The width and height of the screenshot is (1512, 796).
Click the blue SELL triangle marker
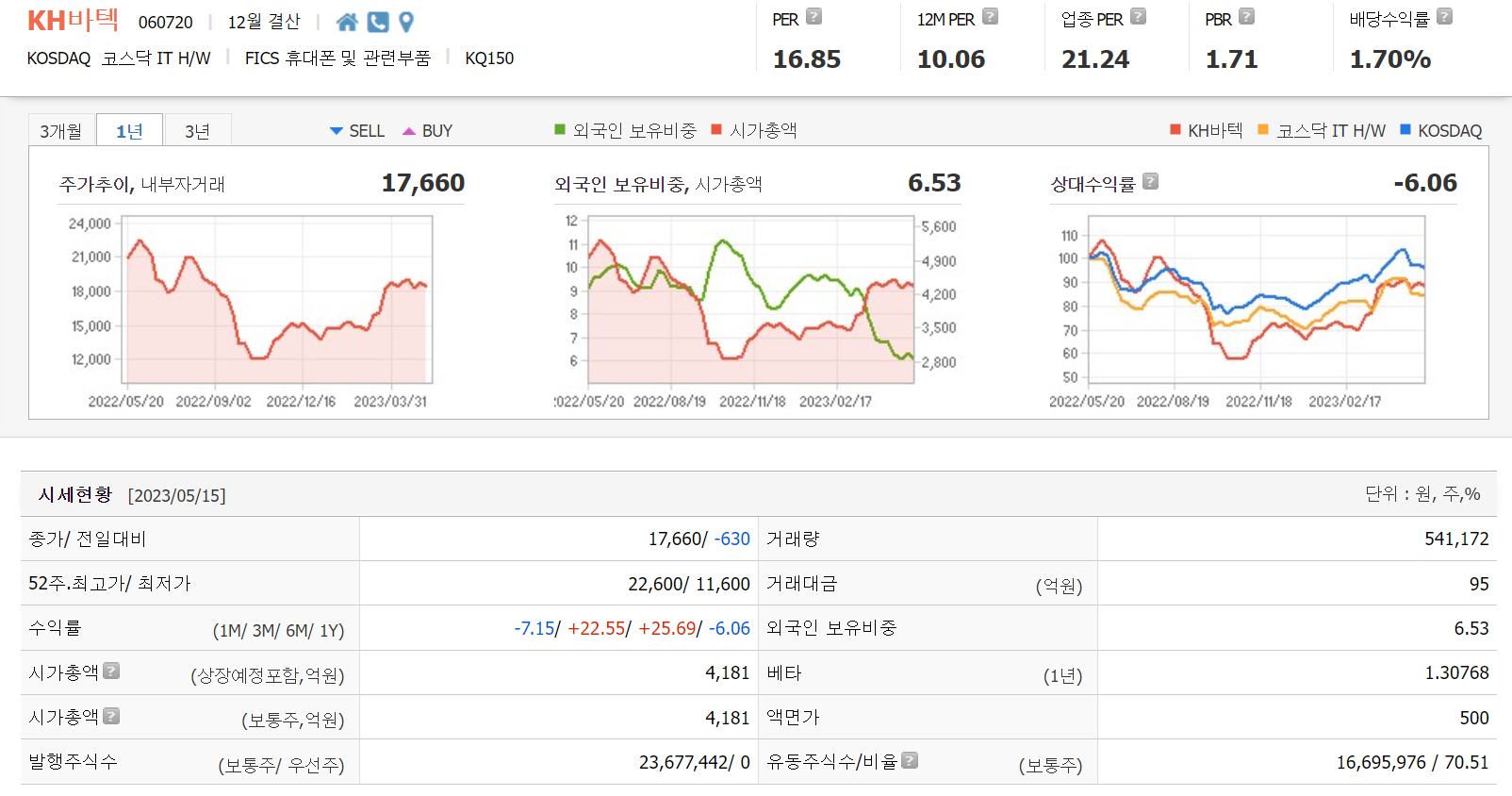[337, 131]
